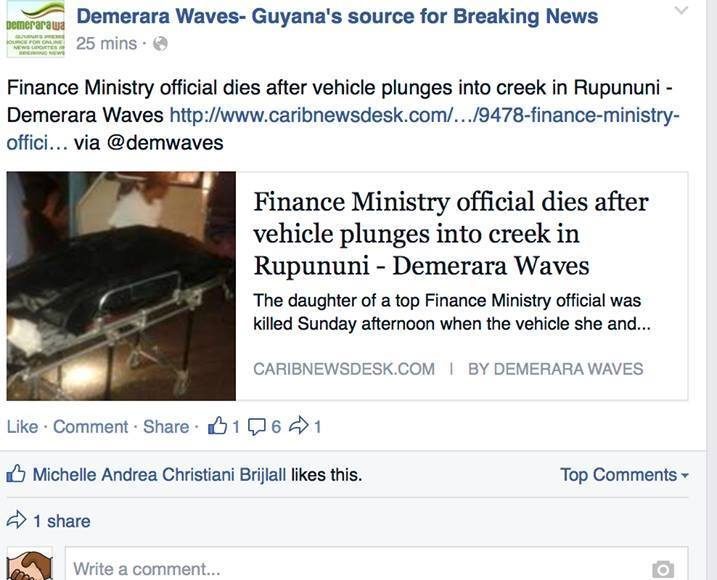
Task: Click the 25 mins timestamp
Action: (107, 44)
